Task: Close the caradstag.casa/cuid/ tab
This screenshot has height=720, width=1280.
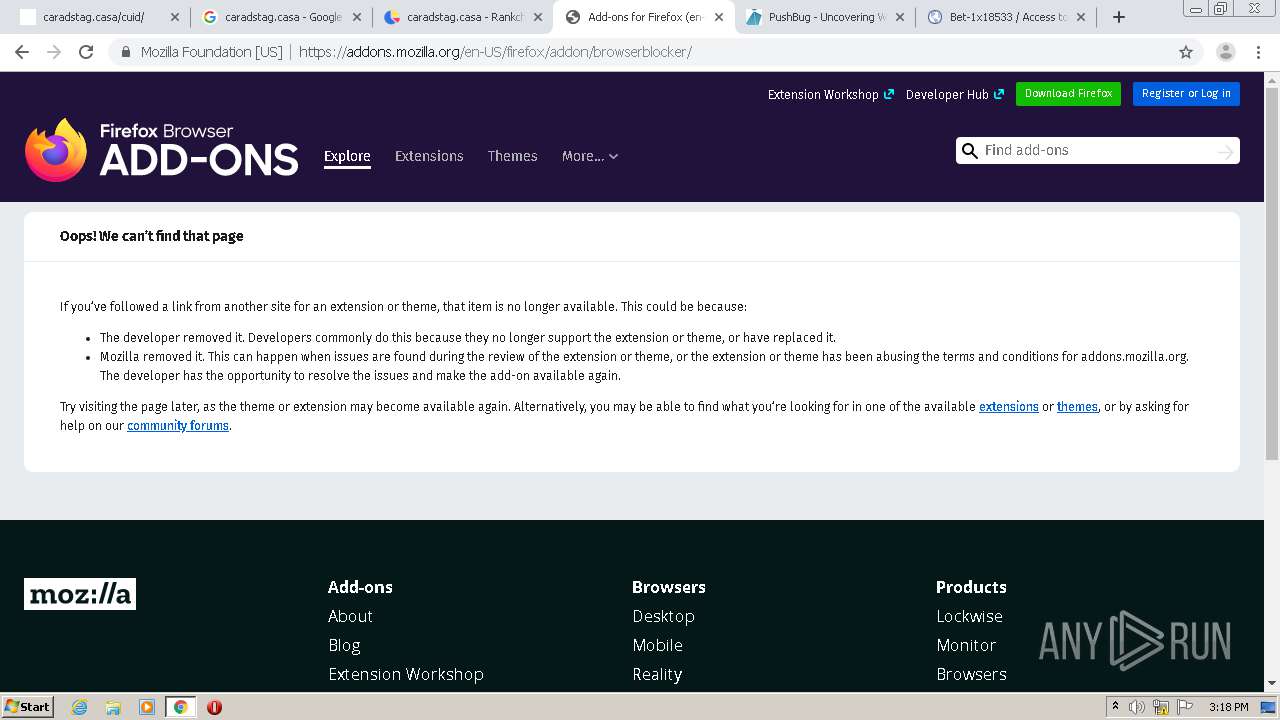Action: 175,17
